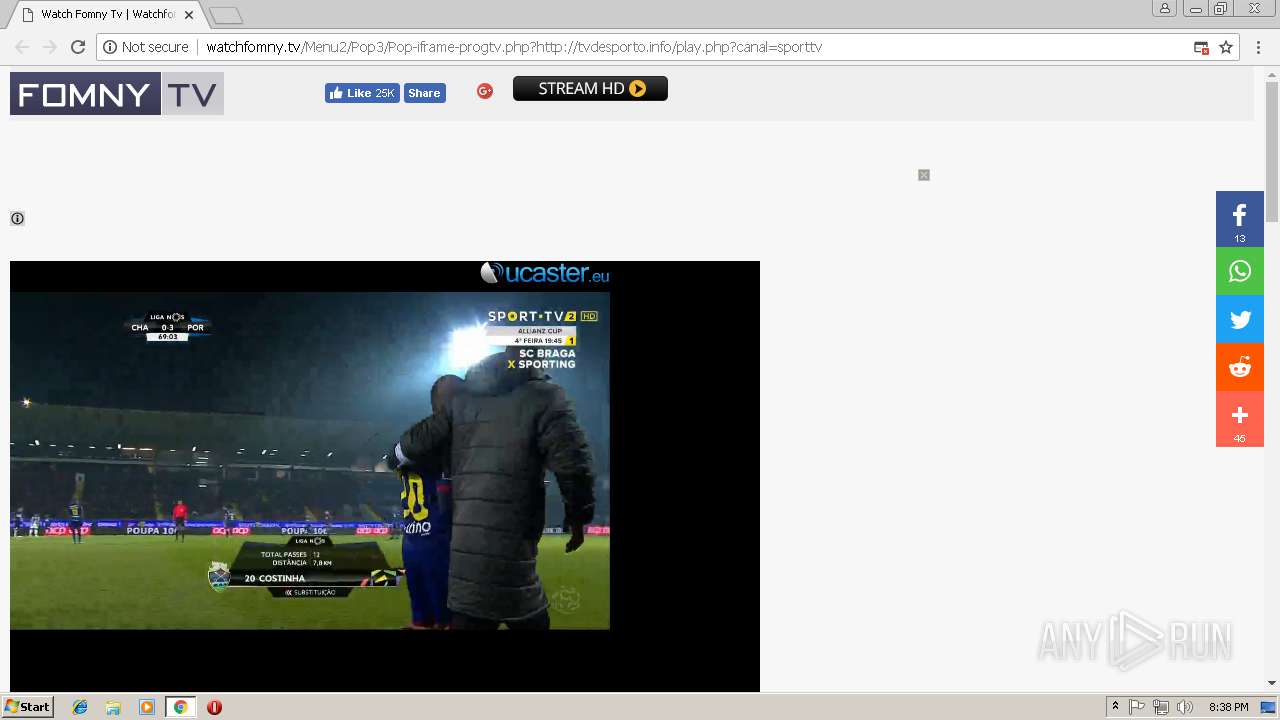Open volume control in tray

pyautogui.click(x=1185, y=707)
